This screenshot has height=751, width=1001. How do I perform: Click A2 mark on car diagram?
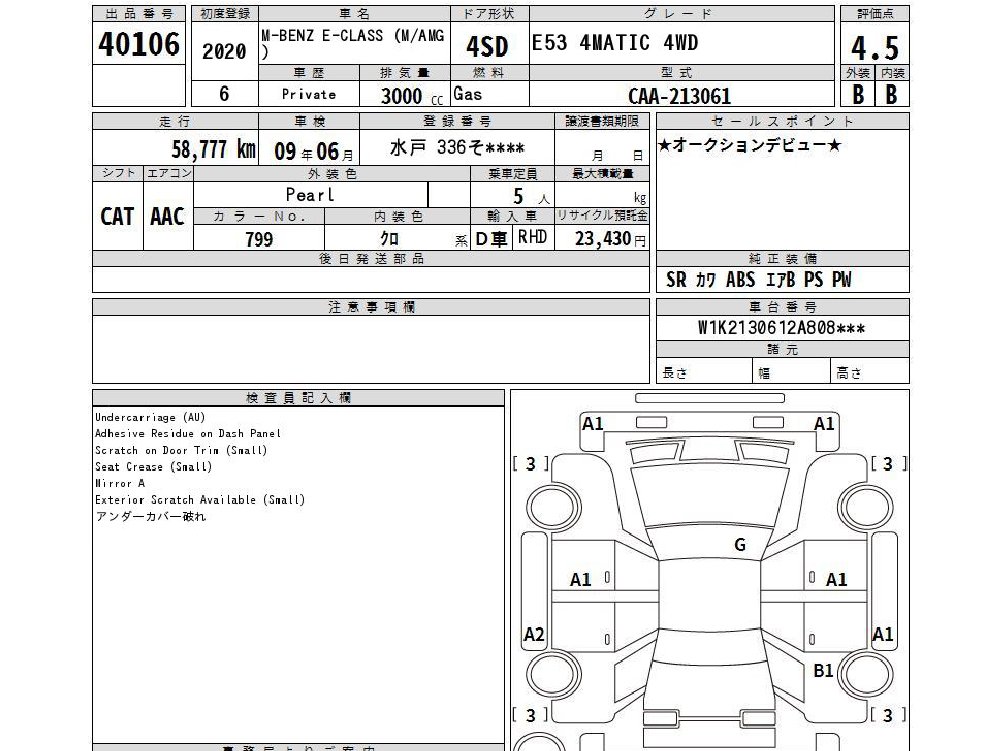click(x=534, y=634)
